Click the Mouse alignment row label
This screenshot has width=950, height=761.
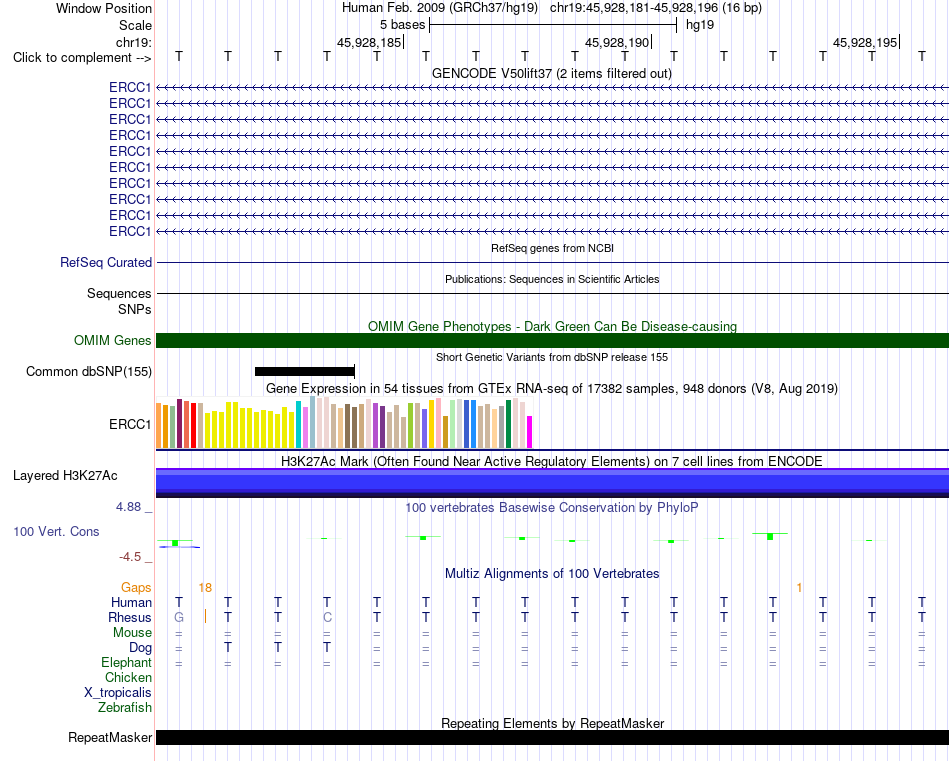click(x=132, y=633)
